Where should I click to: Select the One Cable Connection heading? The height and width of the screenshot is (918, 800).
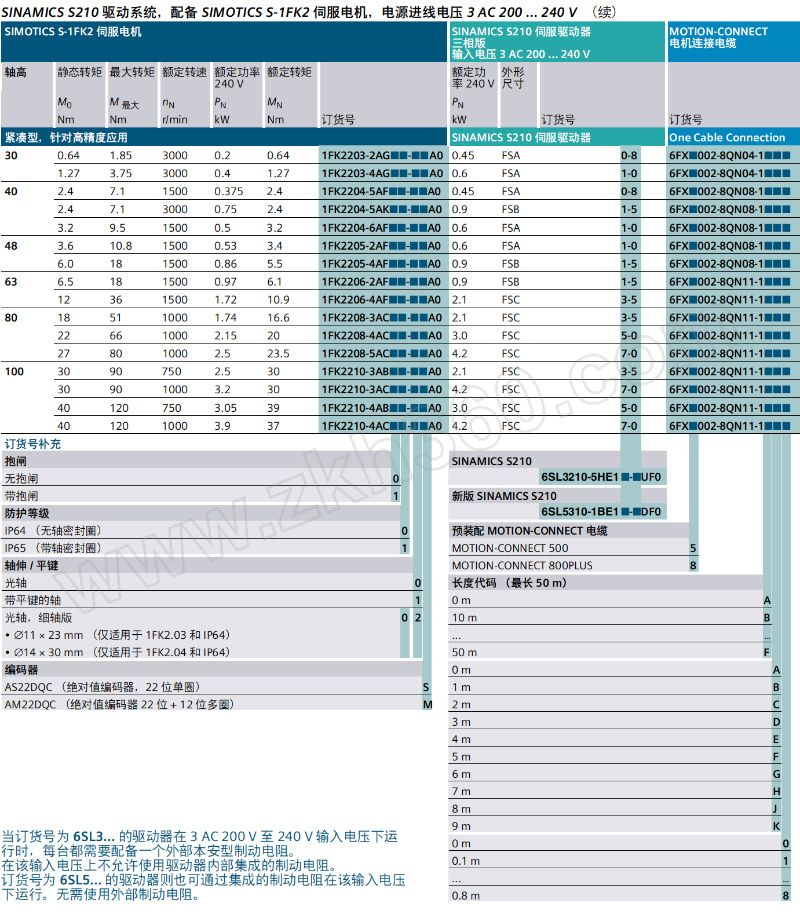coord(727,137)
